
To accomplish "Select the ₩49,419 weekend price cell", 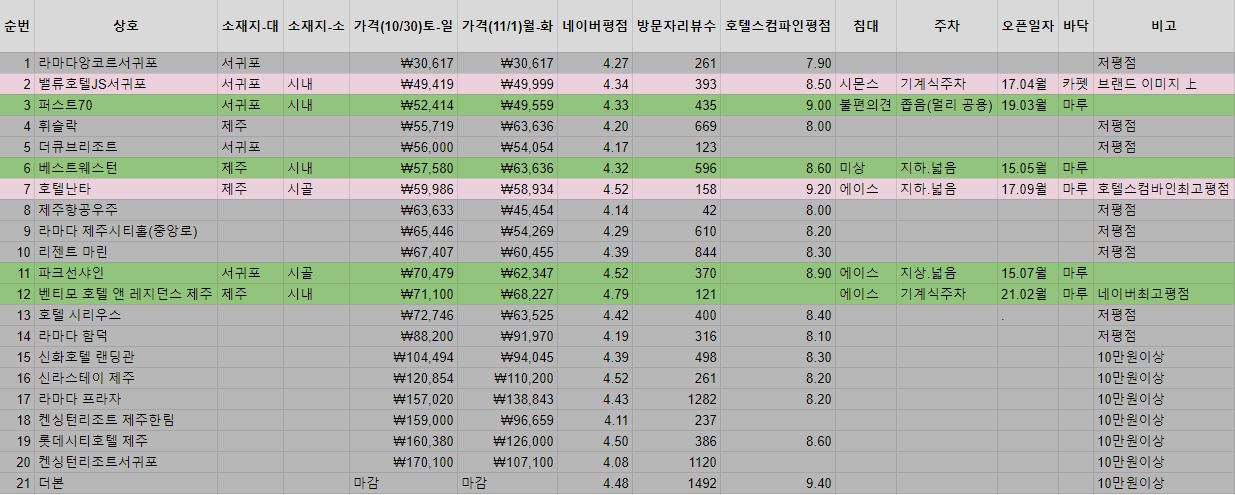I will tap(403, 84).
